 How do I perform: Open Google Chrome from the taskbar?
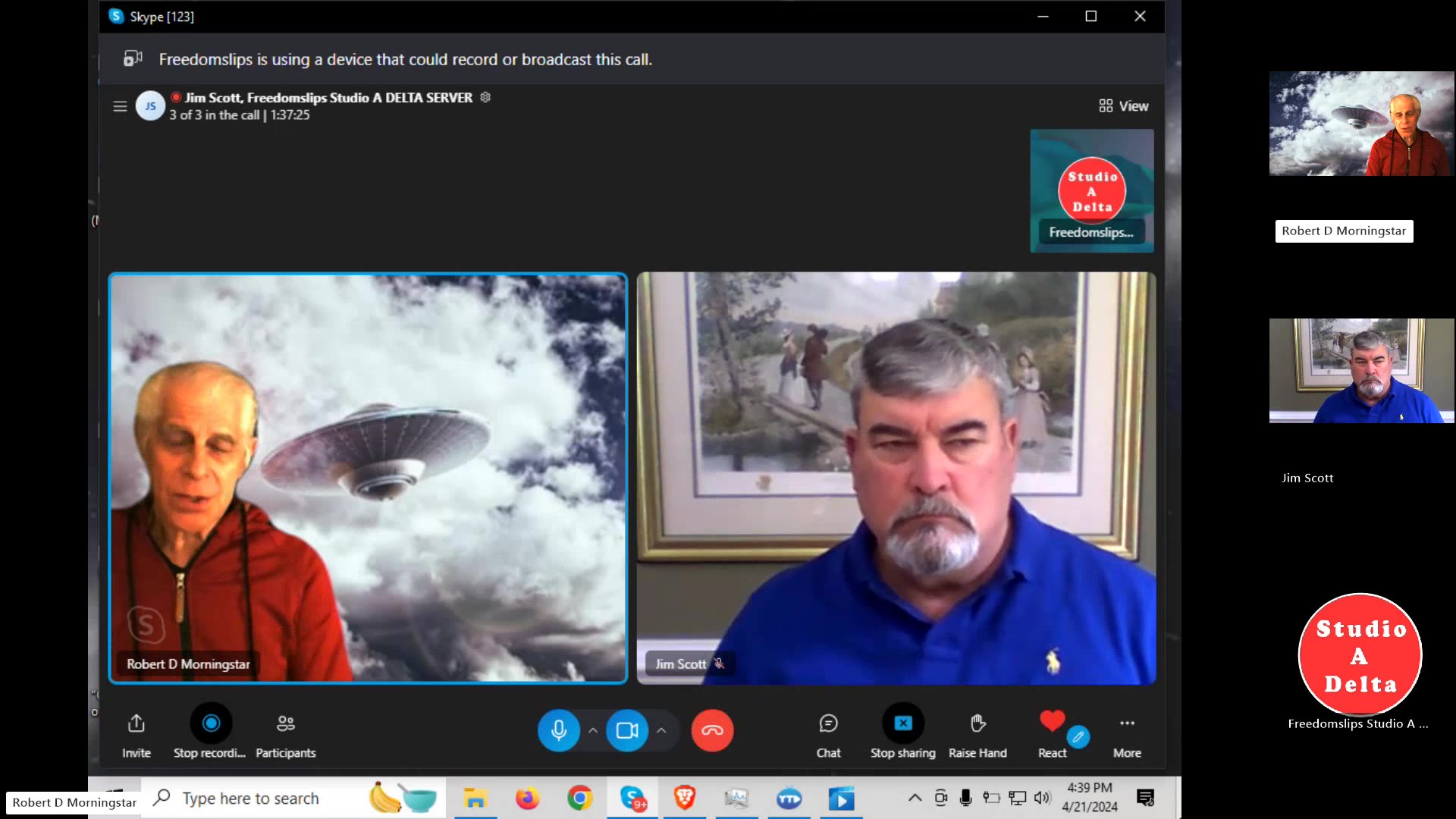(579, 798)
